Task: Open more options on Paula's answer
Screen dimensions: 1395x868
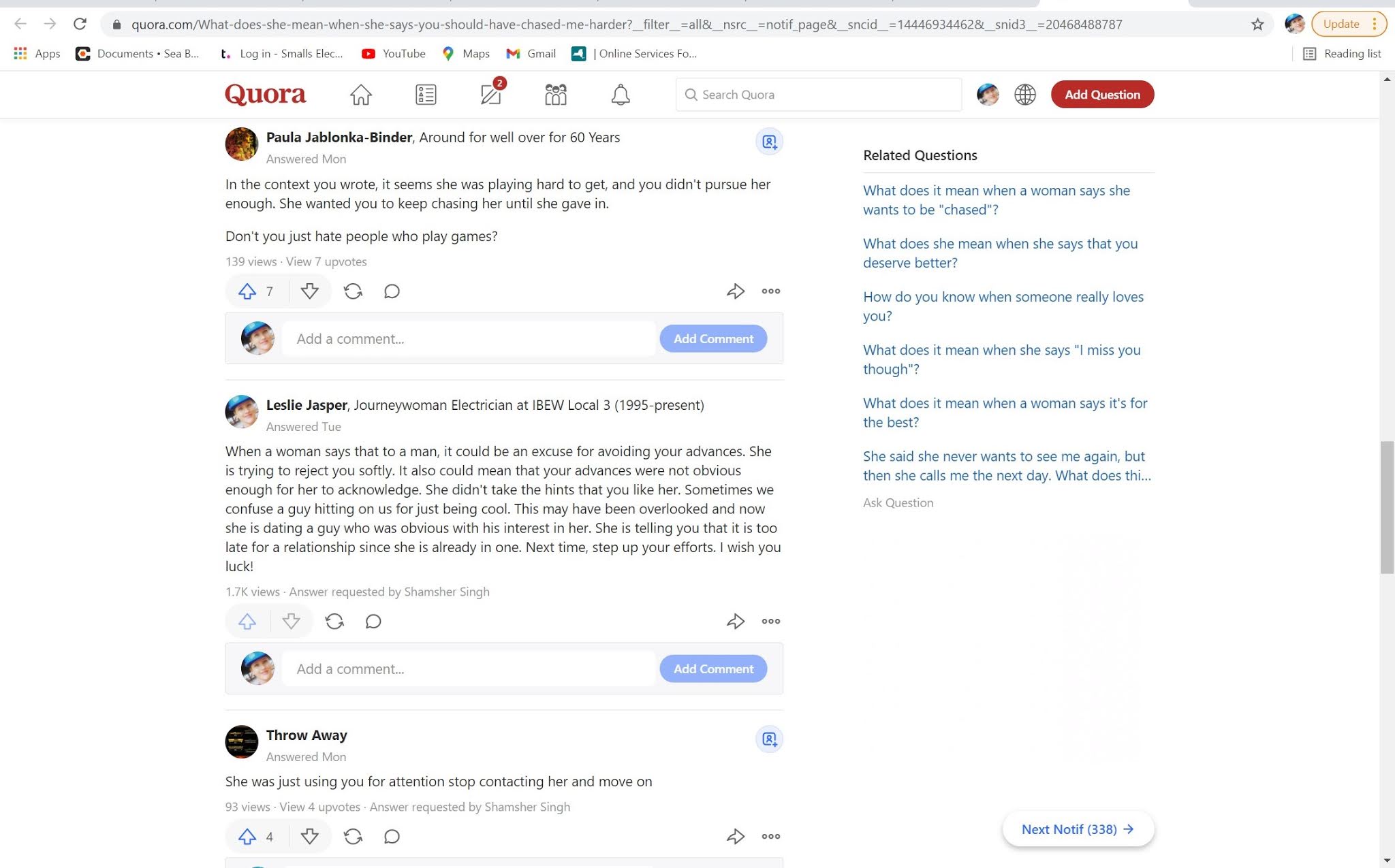Action: [770, 291]
